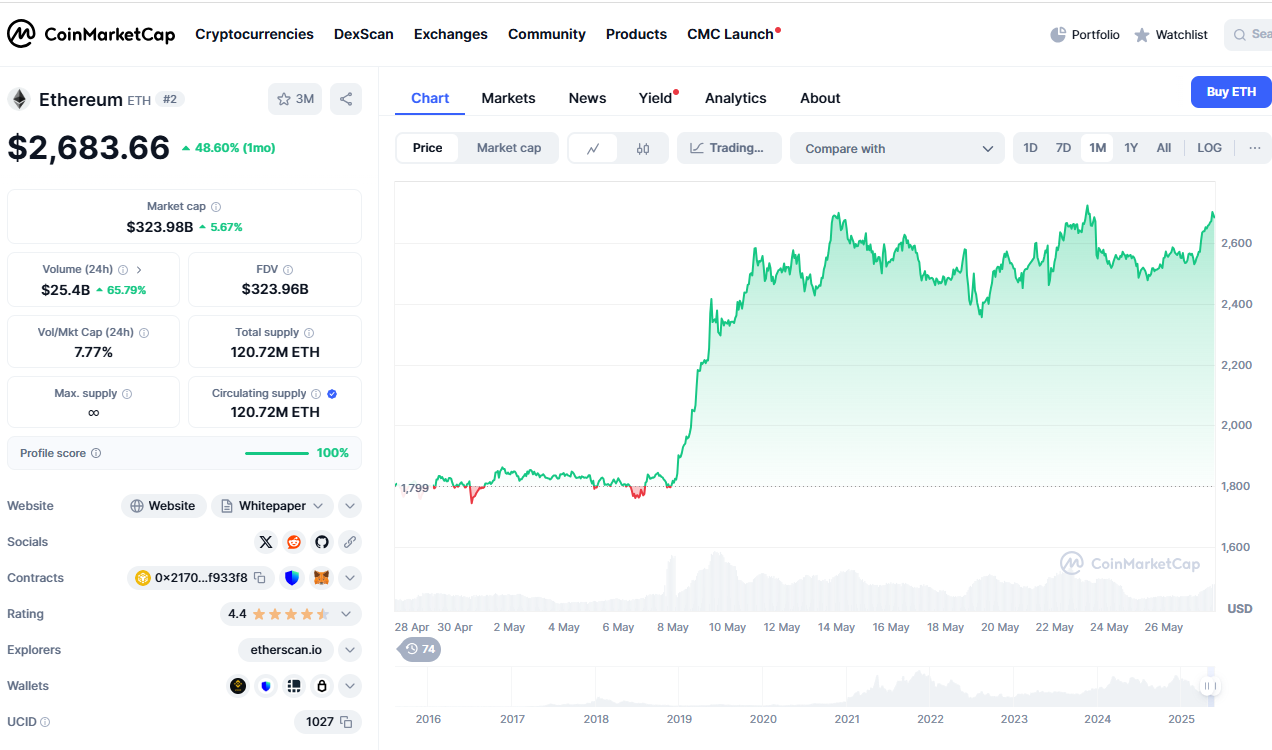Click the Circulating supply verified badge
This screenshot has width=1272, height=750.
pyautogui.click(x=332, y=394)
